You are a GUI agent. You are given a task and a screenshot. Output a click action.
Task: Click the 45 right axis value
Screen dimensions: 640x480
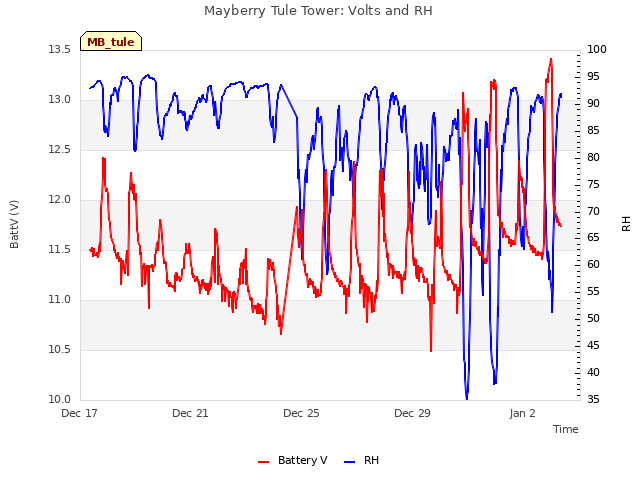coord(593,345)
